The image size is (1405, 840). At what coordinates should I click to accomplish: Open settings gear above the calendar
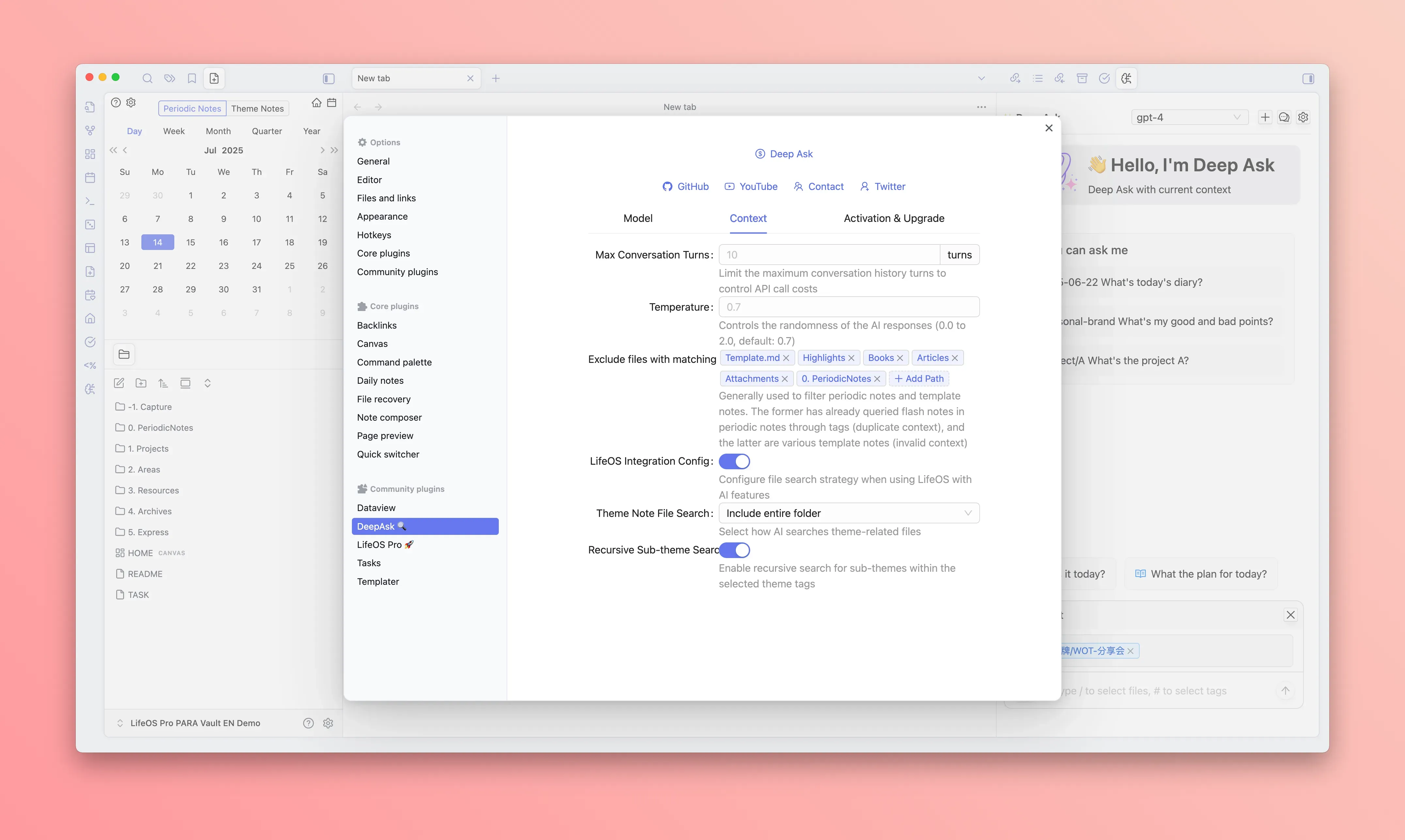[131, 102]
